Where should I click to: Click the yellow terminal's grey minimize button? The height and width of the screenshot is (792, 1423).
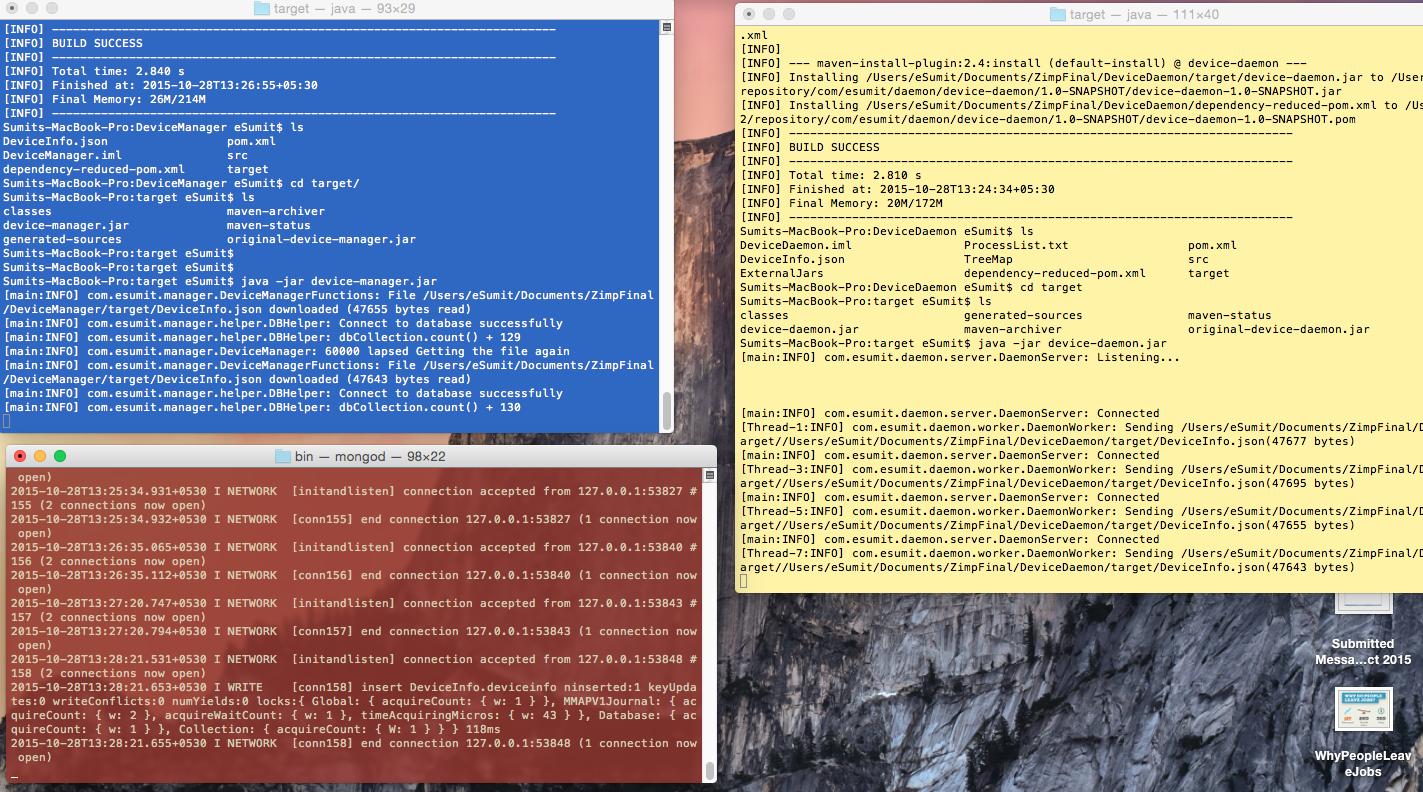[x=769, y=14]
